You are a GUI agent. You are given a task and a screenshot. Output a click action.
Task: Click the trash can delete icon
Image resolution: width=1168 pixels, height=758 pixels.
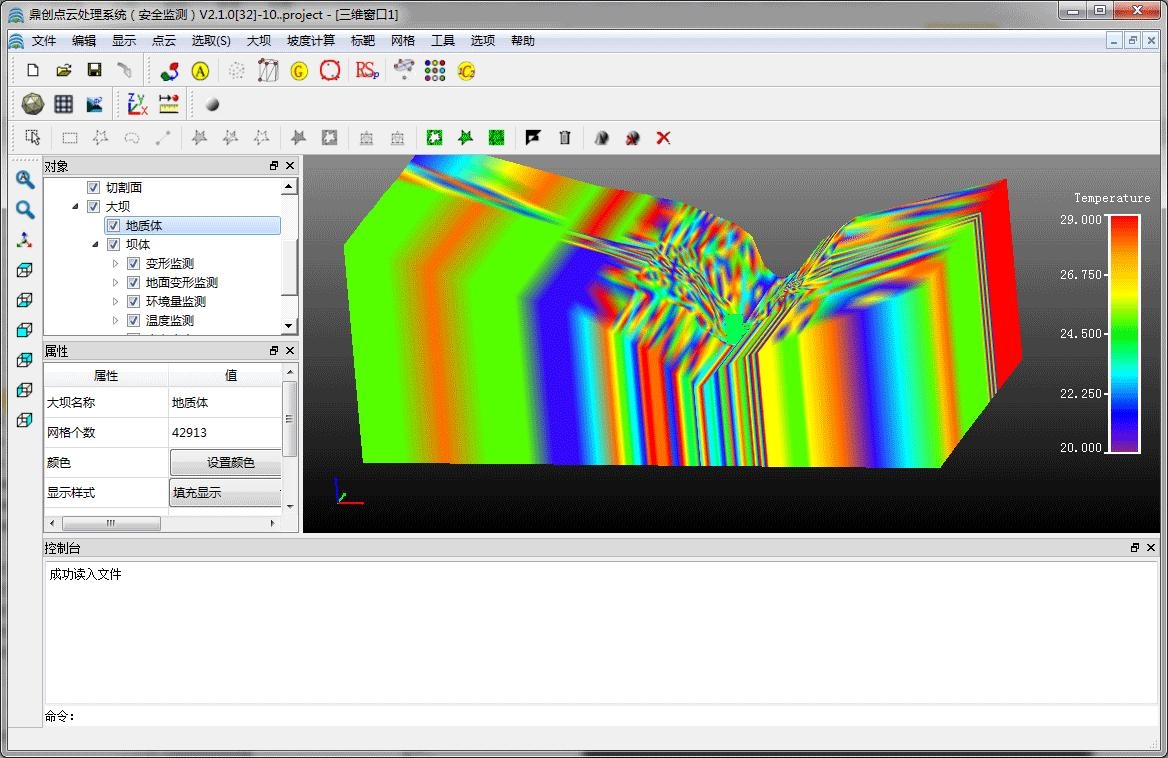(564, 138)
